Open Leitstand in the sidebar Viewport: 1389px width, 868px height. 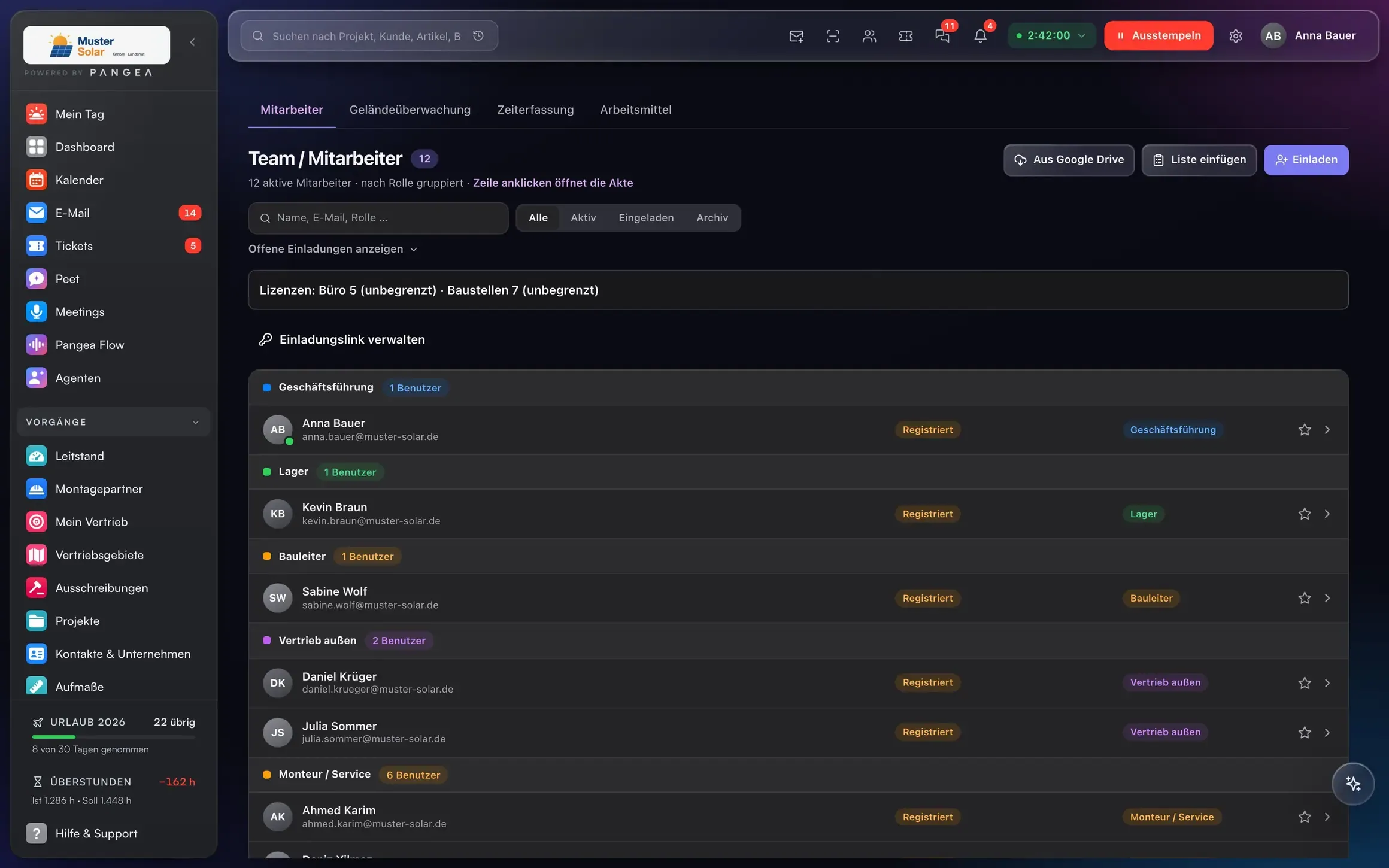[113, 456]
